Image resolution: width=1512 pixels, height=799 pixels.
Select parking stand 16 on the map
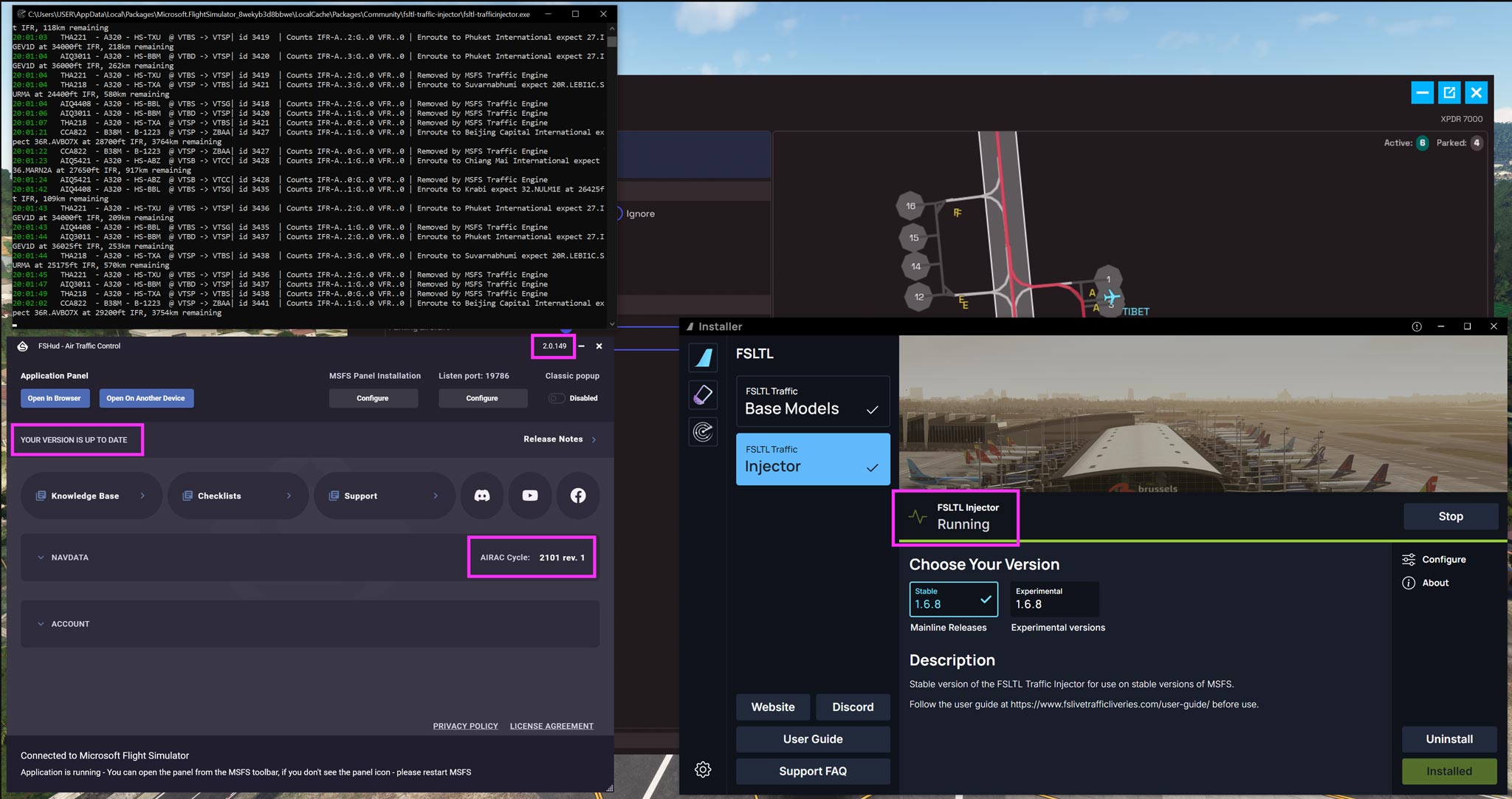tap(910, 206)
